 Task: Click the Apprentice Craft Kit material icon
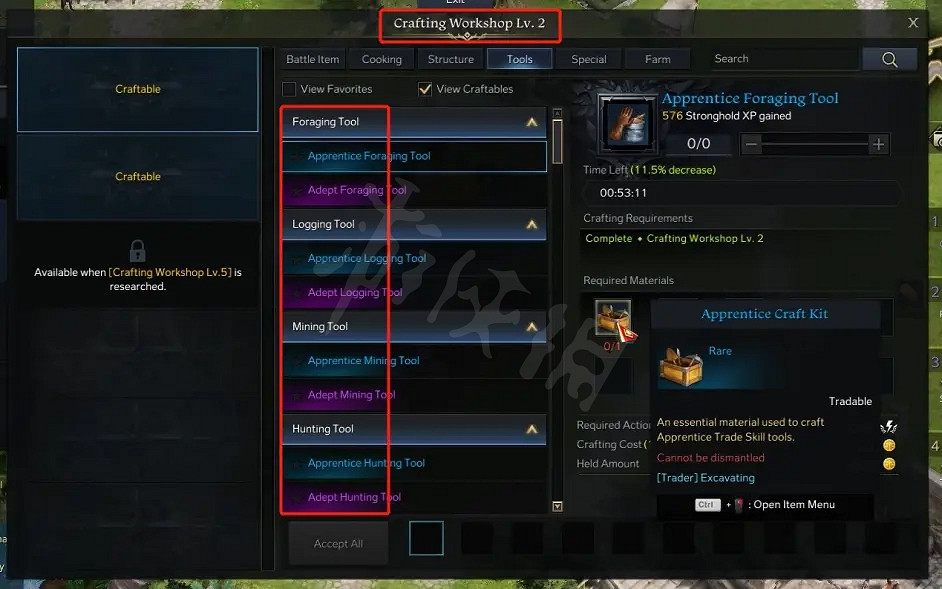point(613,317)
